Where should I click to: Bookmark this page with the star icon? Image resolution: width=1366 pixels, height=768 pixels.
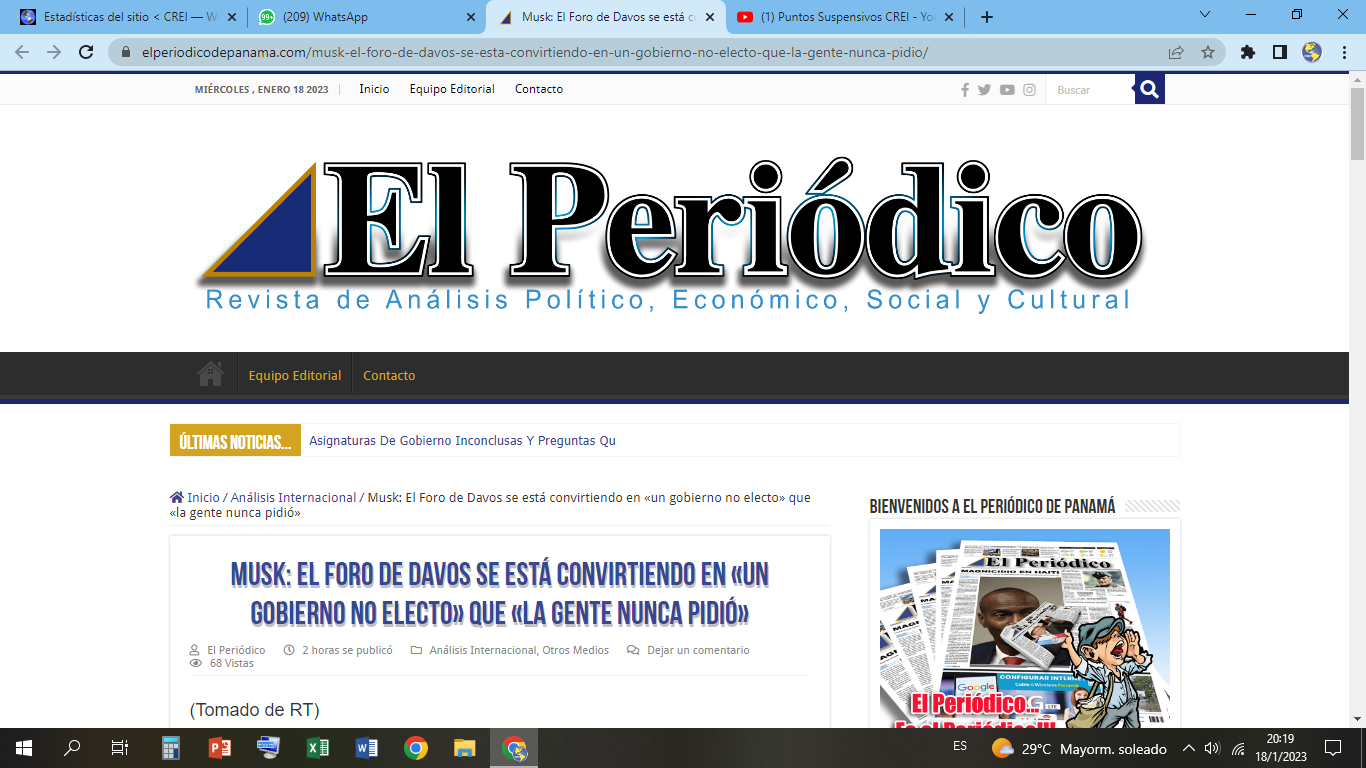(x=1207, y=52)
